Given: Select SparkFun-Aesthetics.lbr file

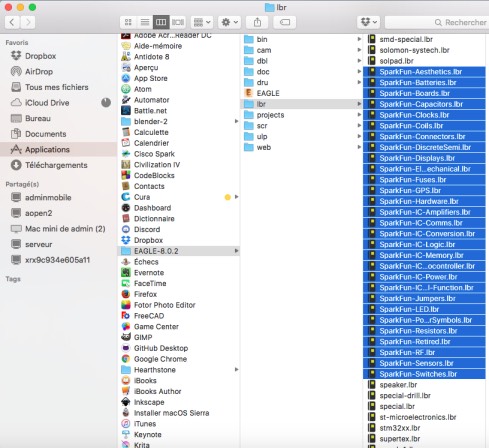Looking at the screenshot, I should click(x=424, y=72).
